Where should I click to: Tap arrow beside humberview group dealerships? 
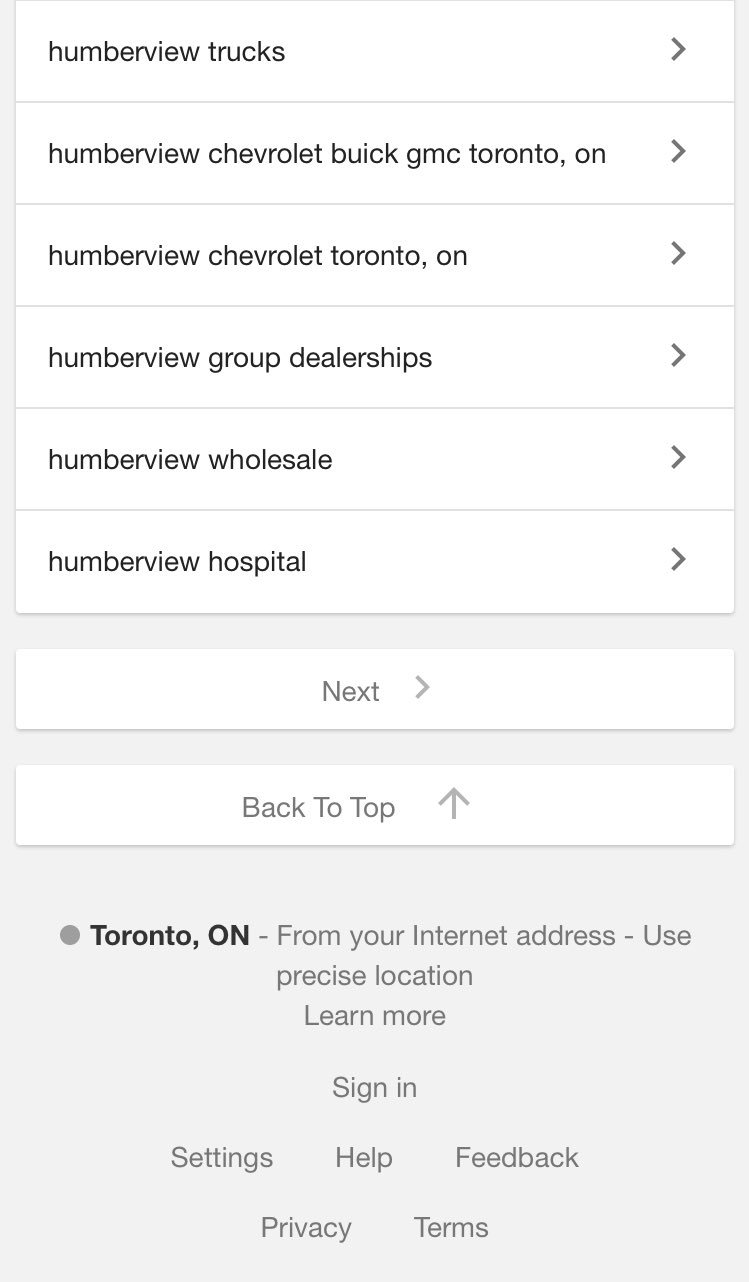pyautogui.click(x=678, y=356)
